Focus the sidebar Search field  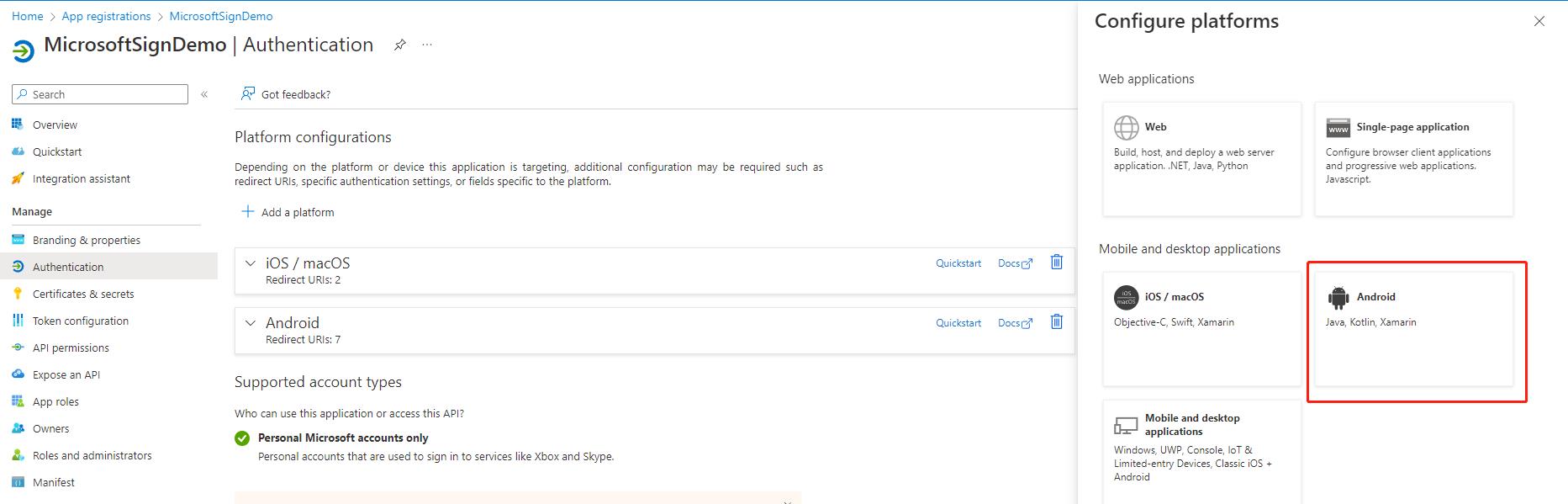(100, 94)
